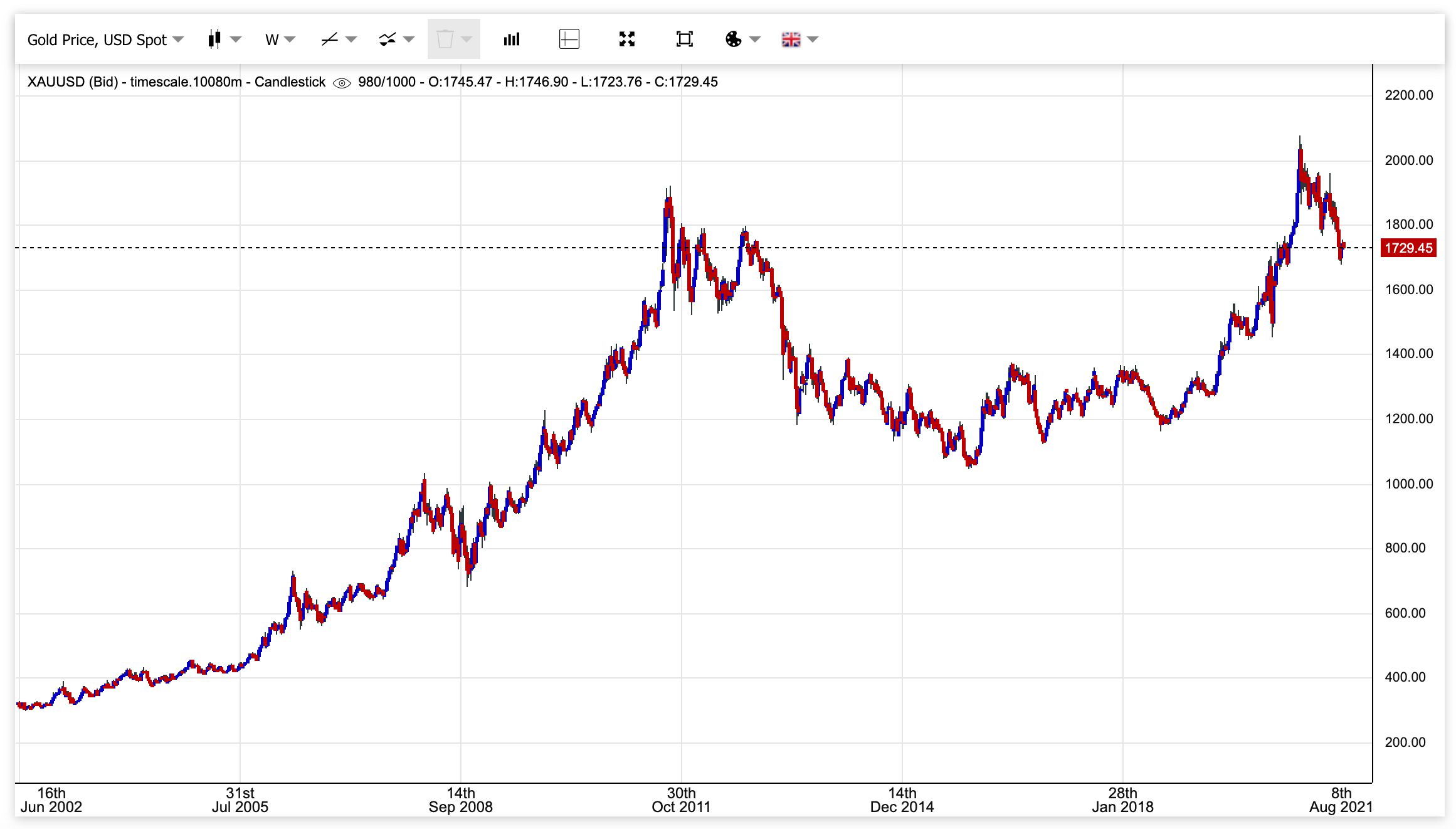Select the UK flag language icon
This screenshot has height=829, width=1456.
tap(791, 40)
